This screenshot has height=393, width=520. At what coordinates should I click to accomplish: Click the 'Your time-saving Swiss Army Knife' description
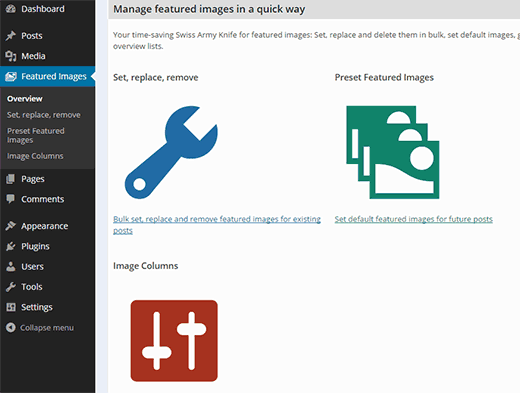[316, 40]
